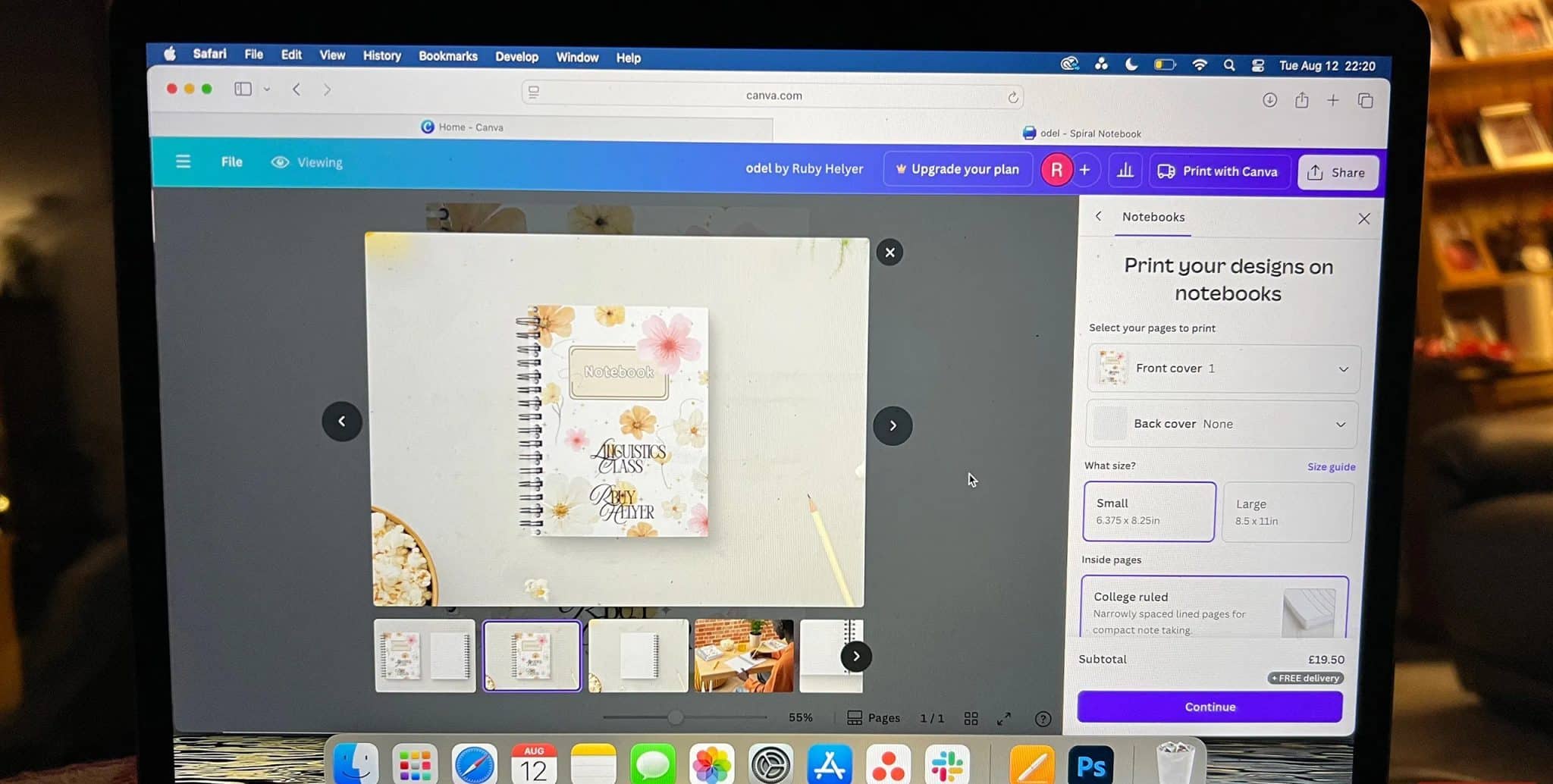Switch to Home - Canva tab
The image size is (1553, 784).
(x=463, y=127)
